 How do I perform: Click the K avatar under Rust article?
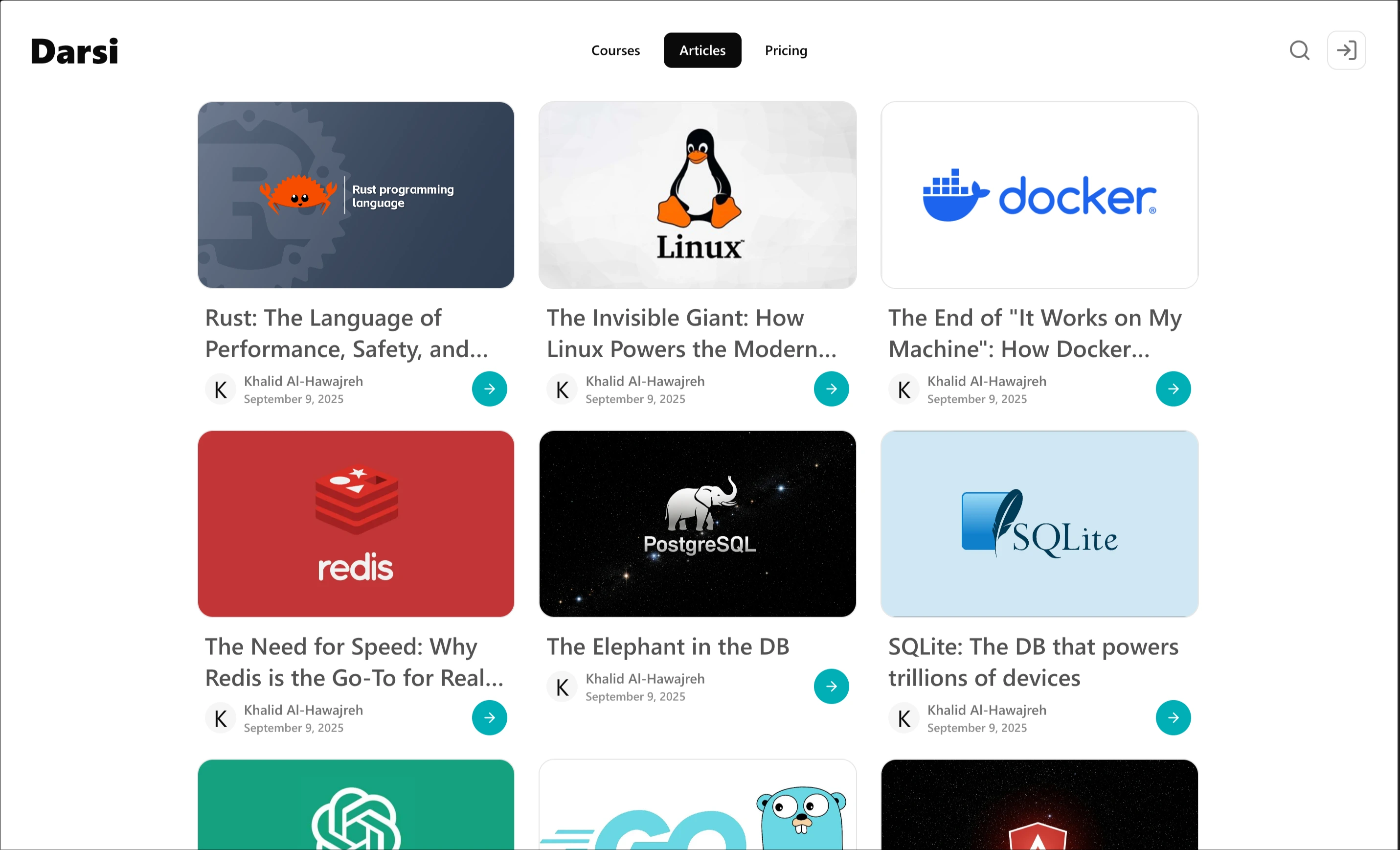[x=221, y=390]
